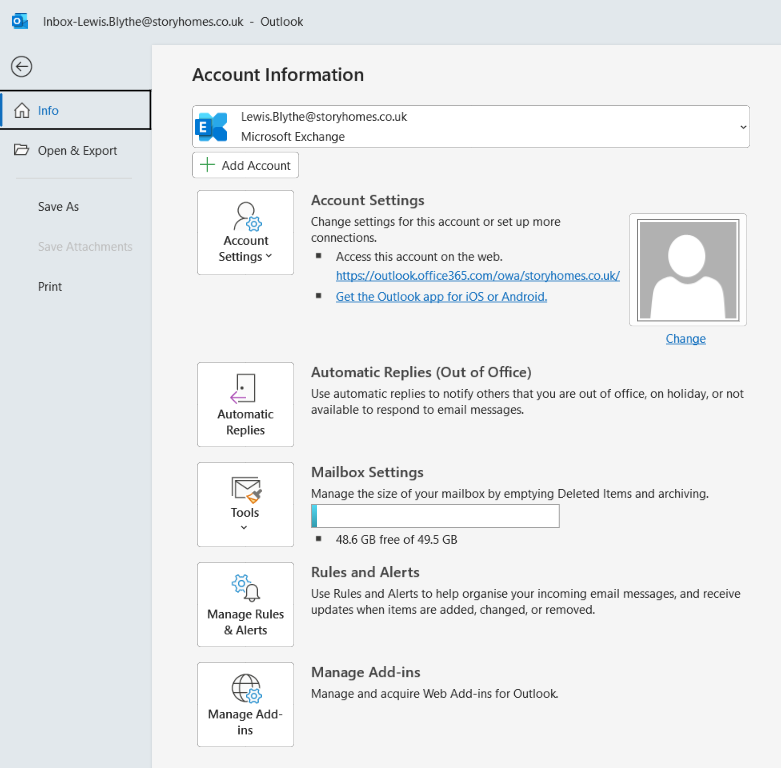The width and height of the screenshot is (781, 768).
Task: Open the Info tab
Action: tap(76, 110)
